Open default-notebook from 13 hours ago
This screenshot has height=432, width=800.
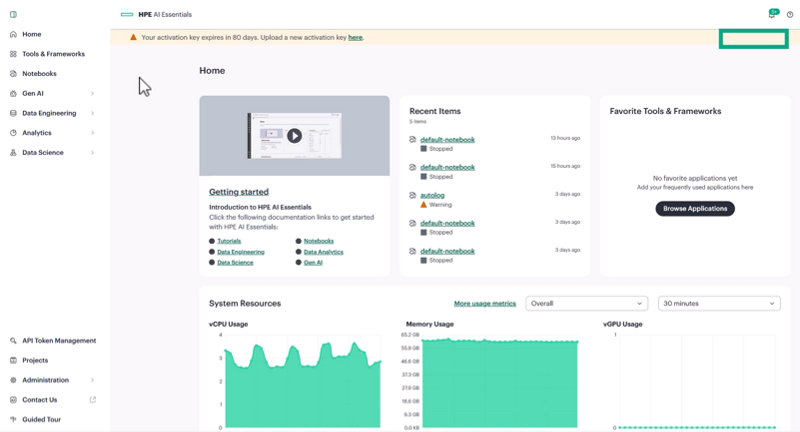click(x=447, y=139)
